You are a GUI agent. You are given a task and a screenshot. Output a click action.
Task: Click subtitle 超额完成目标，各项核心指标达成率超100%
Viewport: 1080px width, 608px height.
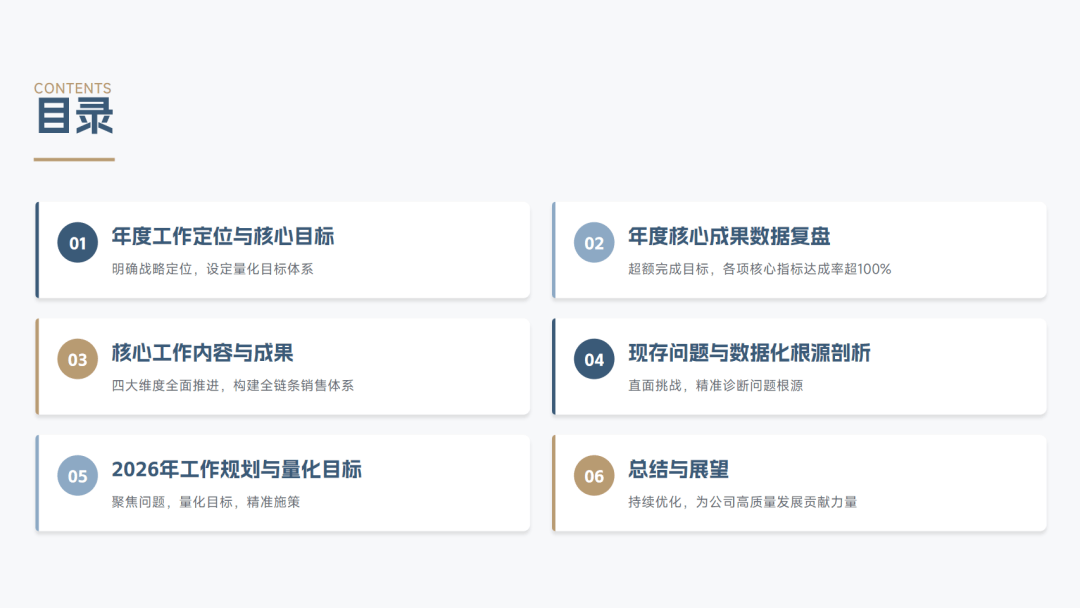pyautogui.click(x=759, y=269)
